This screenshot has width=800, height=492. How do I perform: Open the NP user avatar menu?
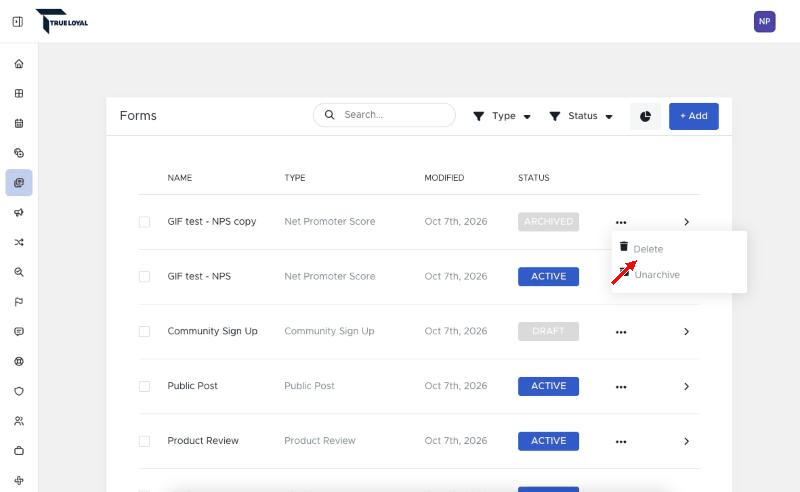[764, 21]
